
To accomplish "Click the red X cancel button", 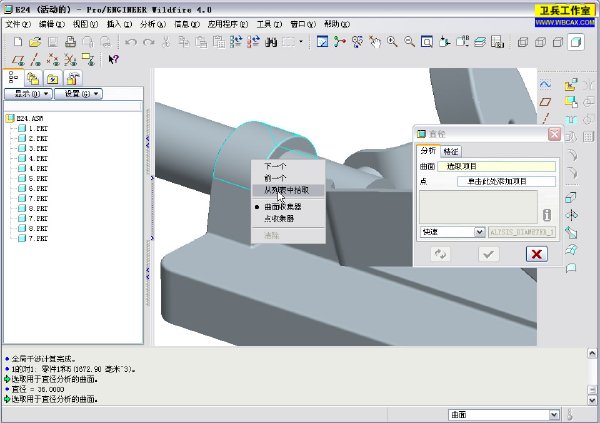I will click(x=536, y=254).
